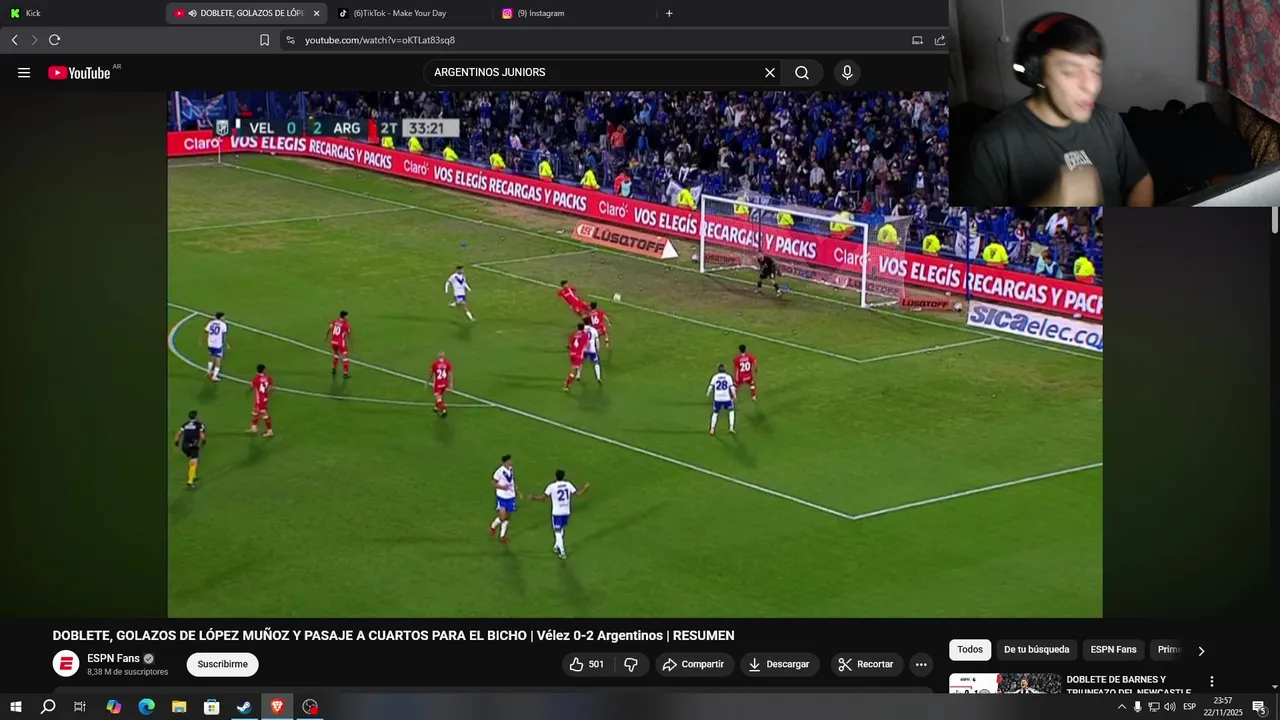The width and height of the screenshot is (1280, 720).
Task: Clear the ARGENTINOS JUNIORS search text
Action: (x=770, y=73)
